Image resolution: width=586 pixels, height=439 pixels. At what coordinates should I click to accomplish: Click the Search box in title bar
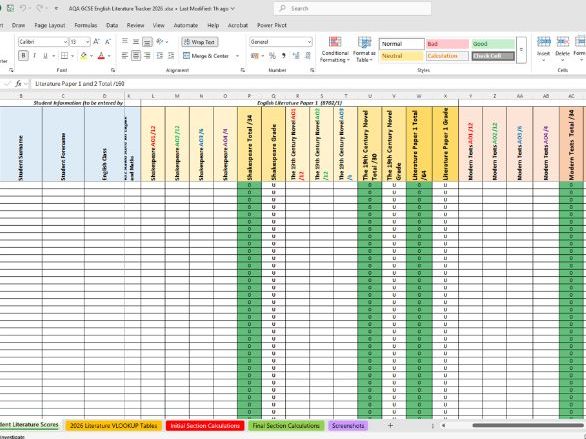pyautogui.click(x=352, y=8)
